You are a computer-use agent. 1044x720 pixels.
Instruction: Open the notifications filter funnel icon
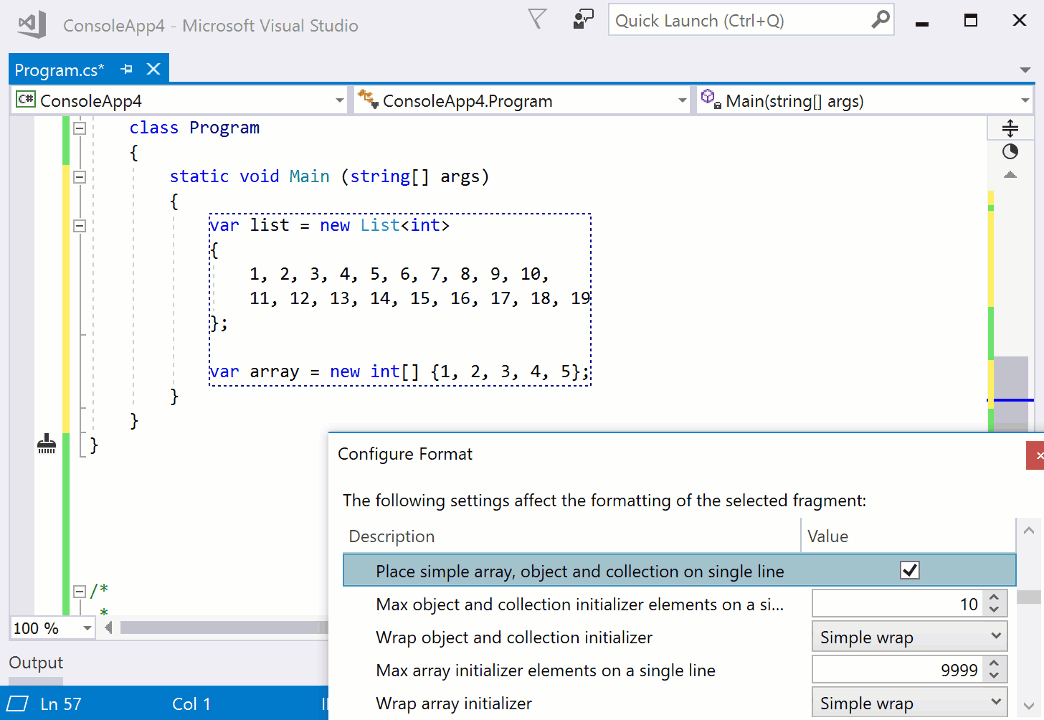tap(538, 20)
